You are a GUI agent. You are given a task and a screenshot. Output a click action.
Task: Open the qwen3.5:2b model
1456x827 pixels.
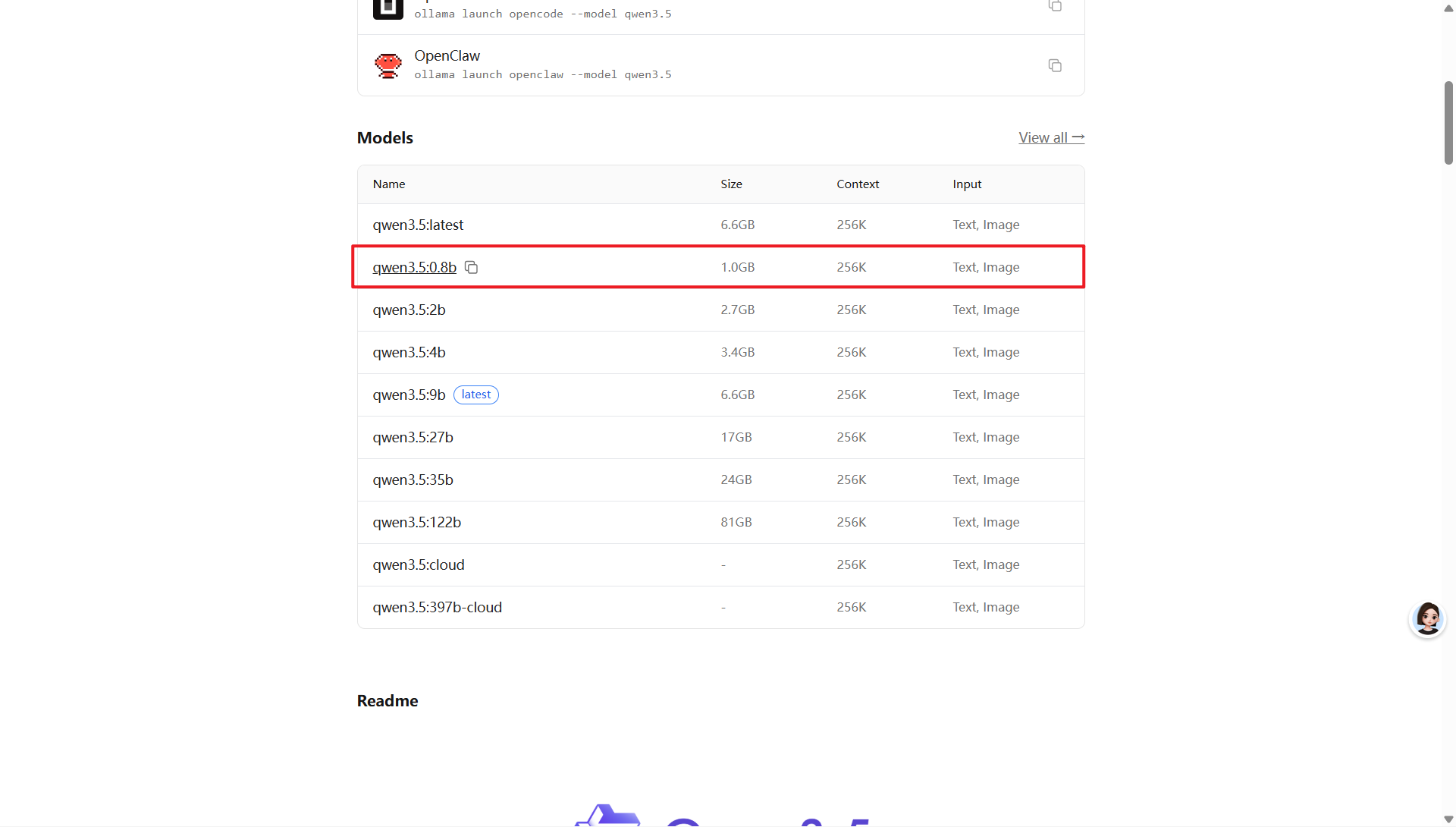[409, 310]
